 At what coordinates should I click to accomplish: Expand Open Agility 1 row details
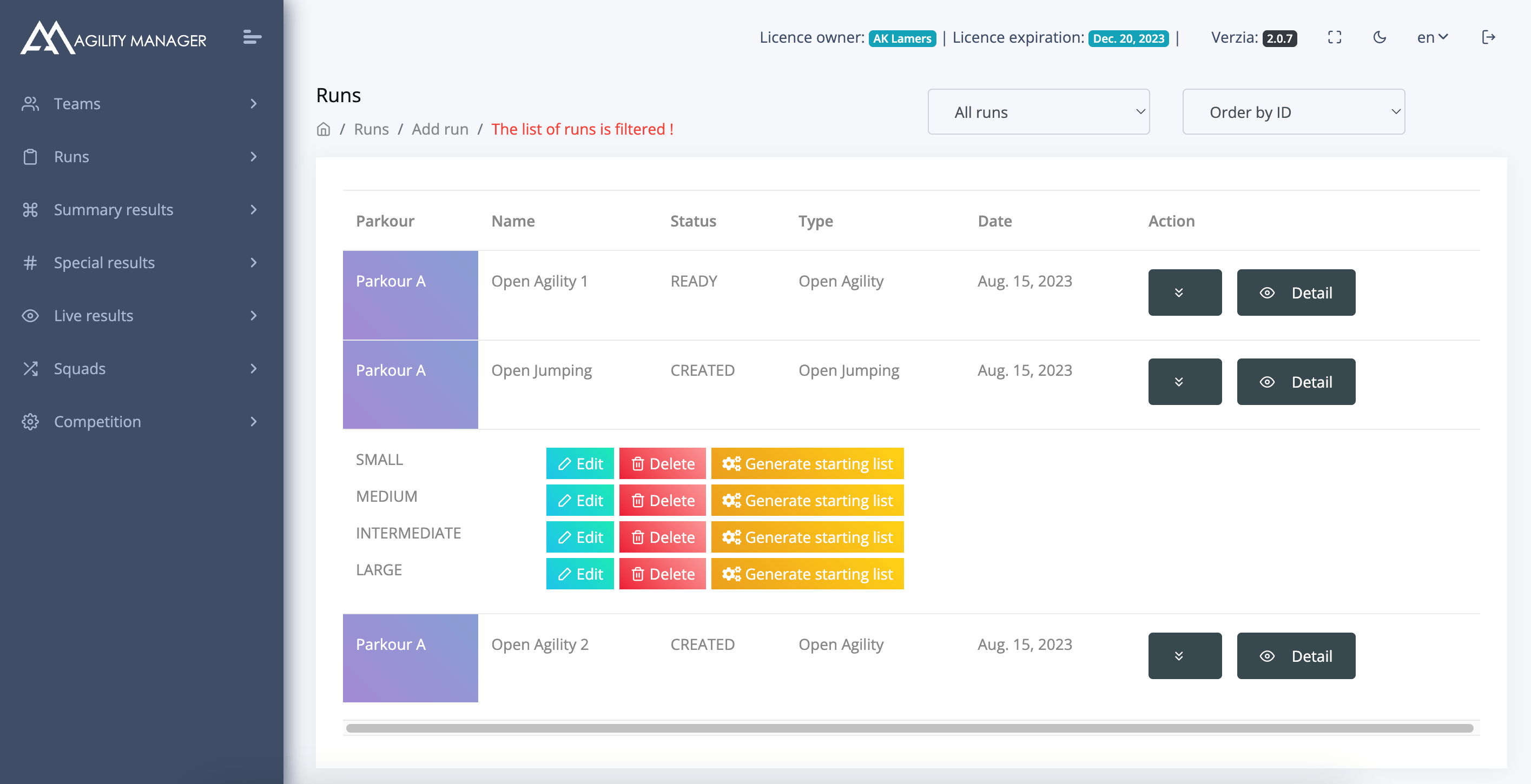pos(1184,292)
